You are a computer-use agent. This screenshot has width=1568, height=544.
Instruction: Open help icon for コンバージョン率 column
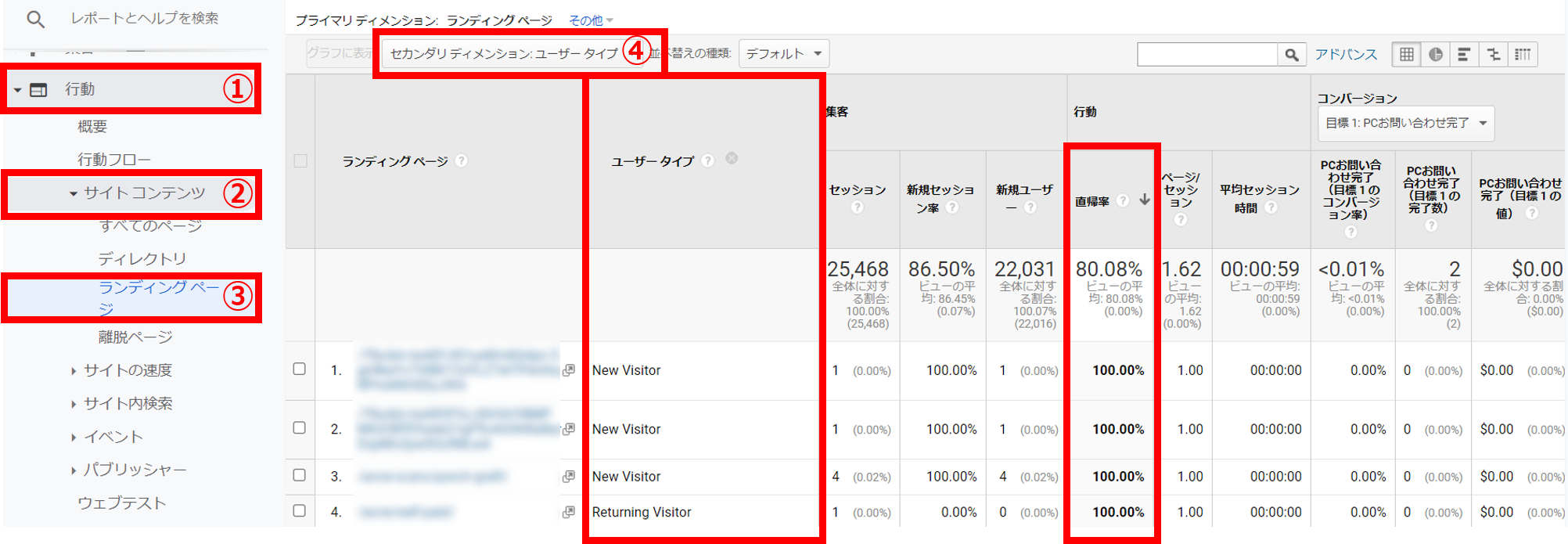point(1350,232)
